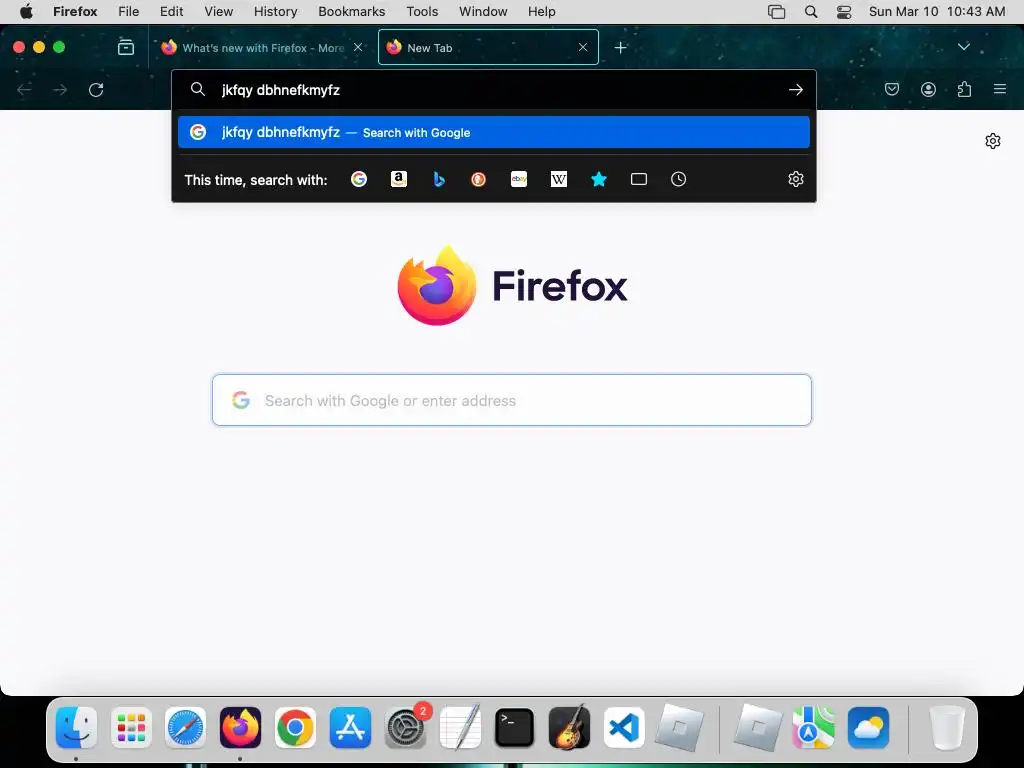
Task: Open the Firefox account icon
Action: point(928,89)
